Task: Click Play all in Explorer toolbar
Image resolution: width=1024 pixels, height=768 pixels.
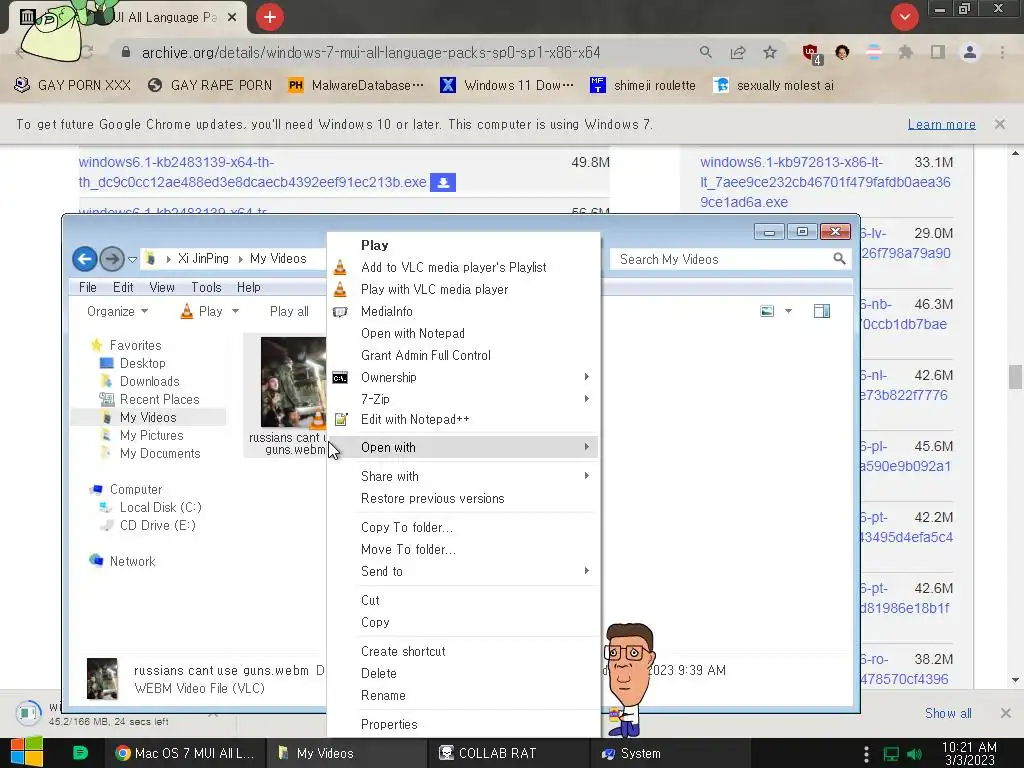Action: [x=289, y=312]
